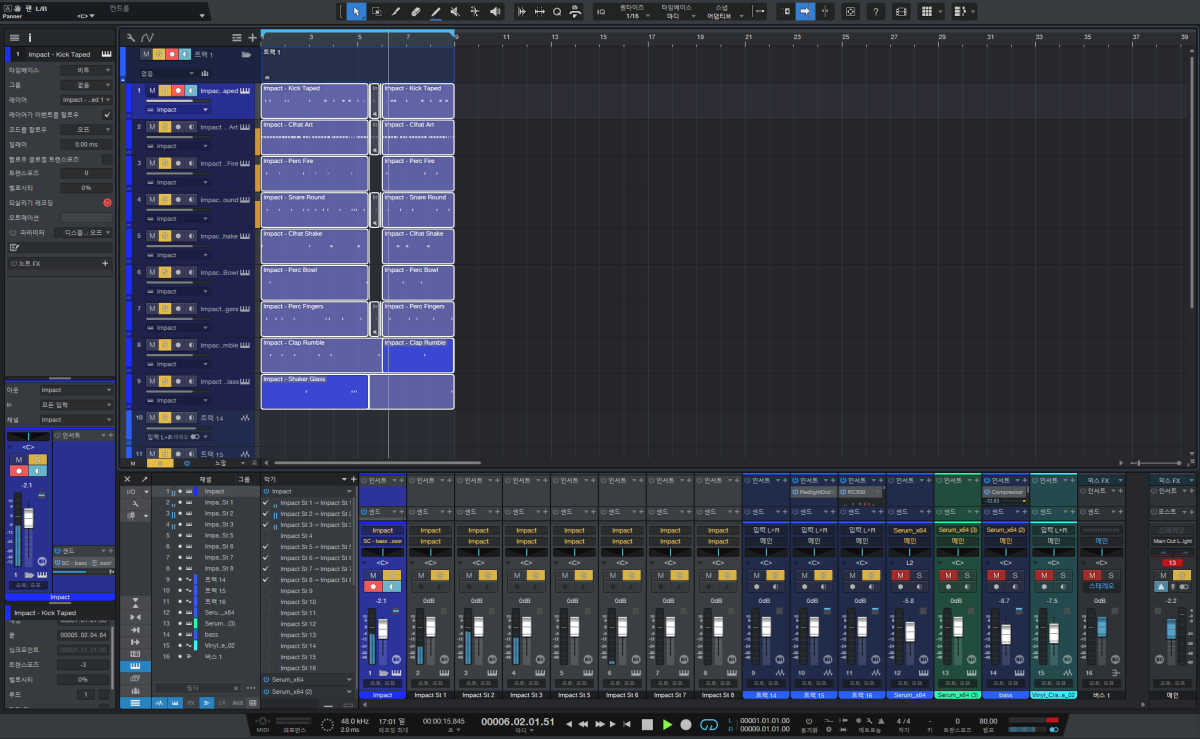Click the Record button in transport
This screenshot has height=739, width=1200.
coord(686,724)
